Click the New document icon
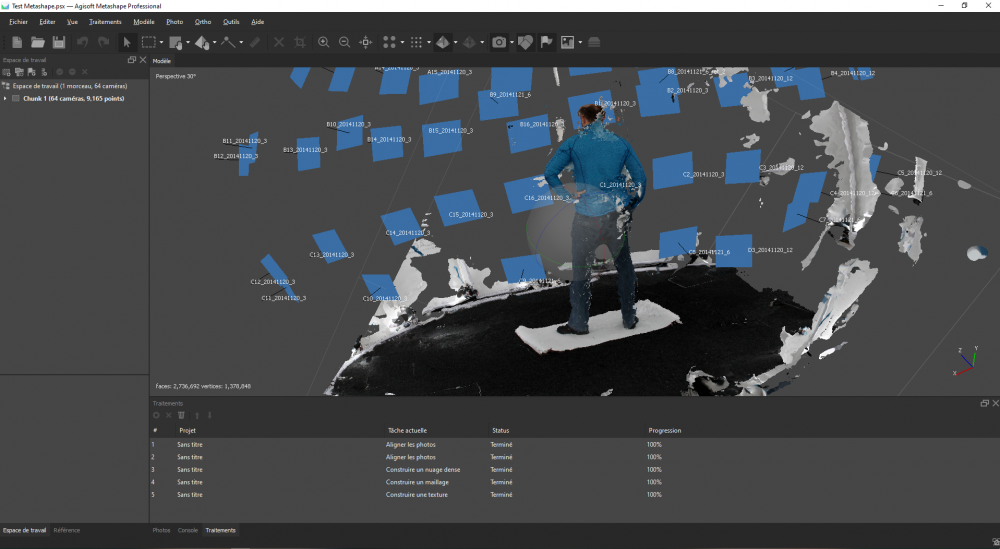Image resolution: width=1000 pixels, height=549 pixels. 17,42
